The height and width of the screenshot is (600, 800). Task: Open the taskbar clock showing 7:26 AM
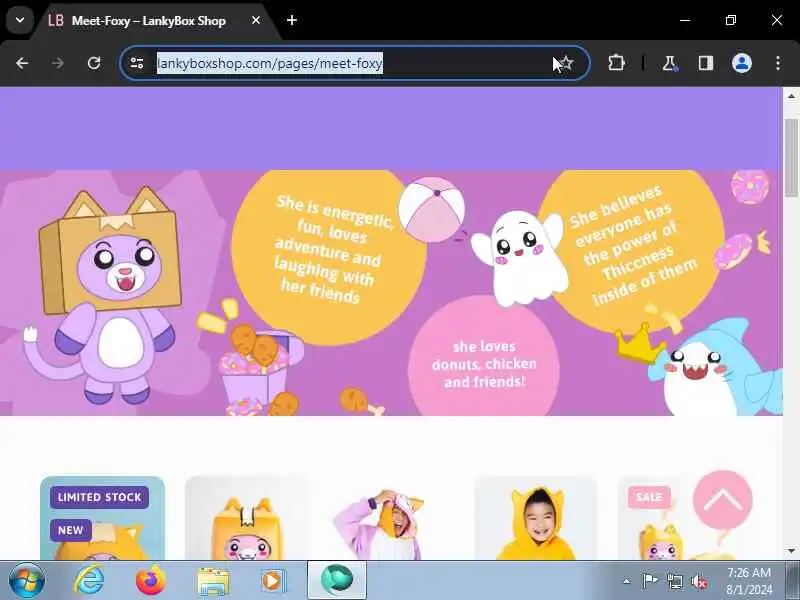click(x=749, y=581)
